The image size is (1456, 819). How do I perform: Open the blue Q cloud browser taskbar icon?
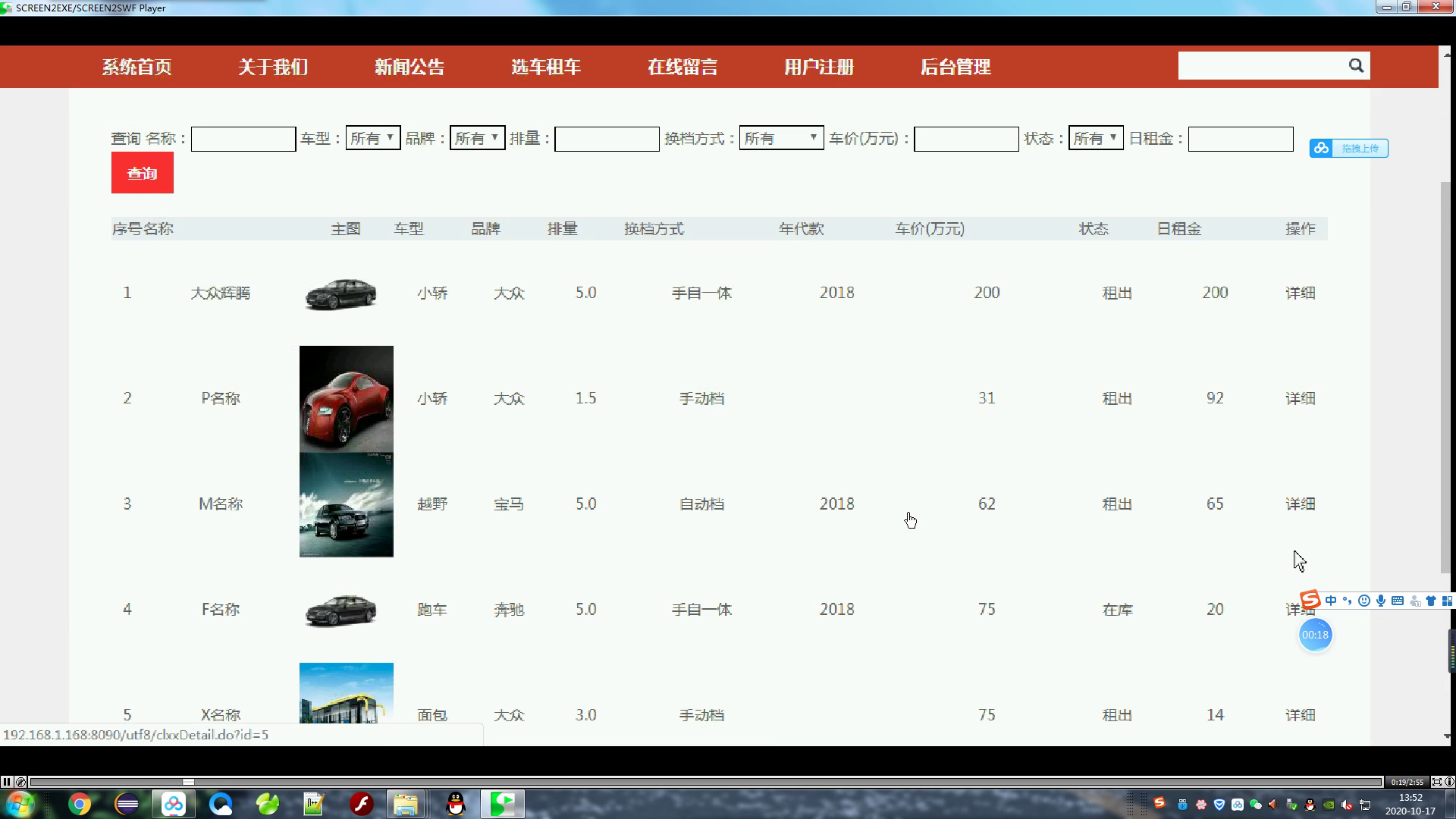click(x=221, y=804)
